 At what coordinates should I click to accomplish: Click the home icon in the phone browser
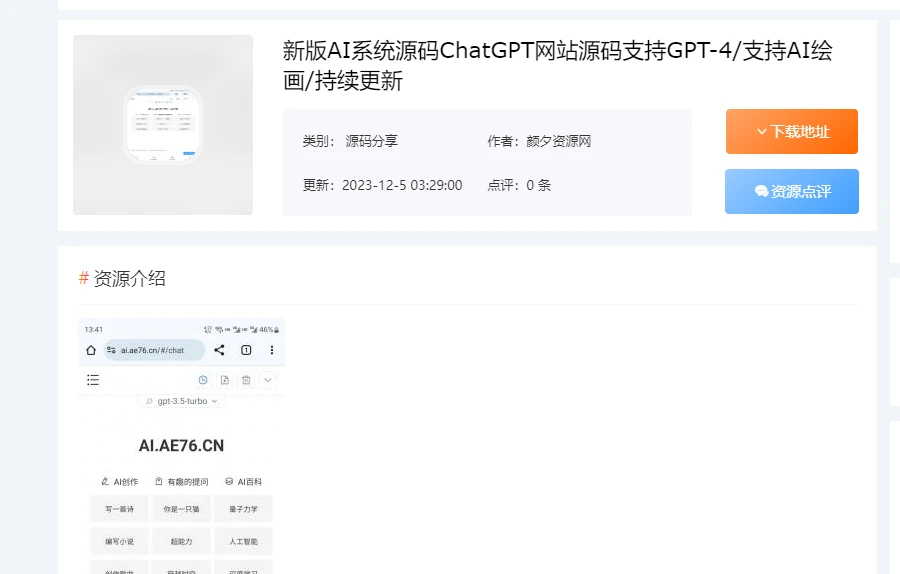(91, 350)
